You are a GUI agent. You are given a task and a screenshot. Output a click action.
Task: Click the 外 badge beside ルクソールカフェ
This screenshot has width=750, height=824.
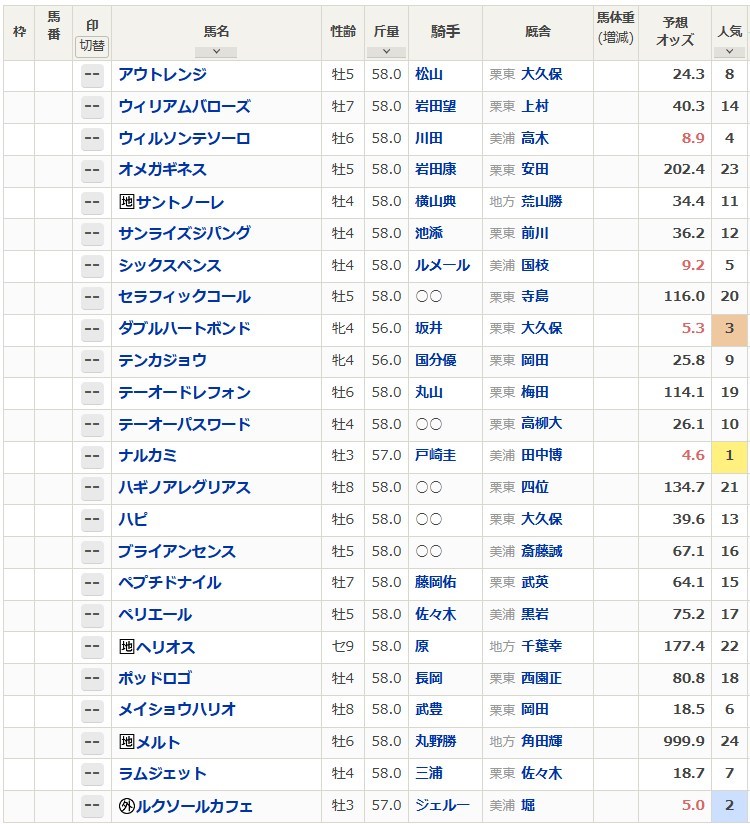click(x=126, y=805)
